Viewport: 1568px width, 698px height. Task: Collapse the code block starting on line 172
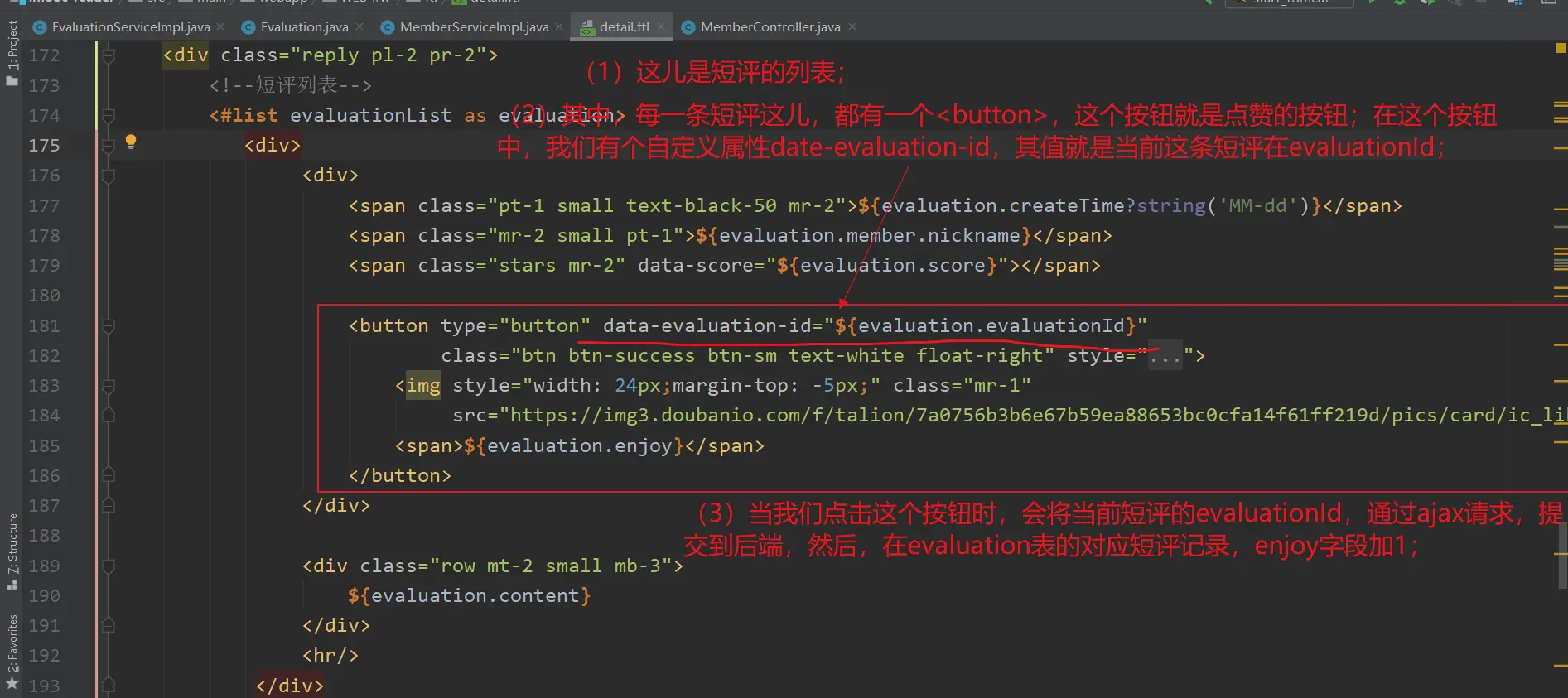(108, 55)
